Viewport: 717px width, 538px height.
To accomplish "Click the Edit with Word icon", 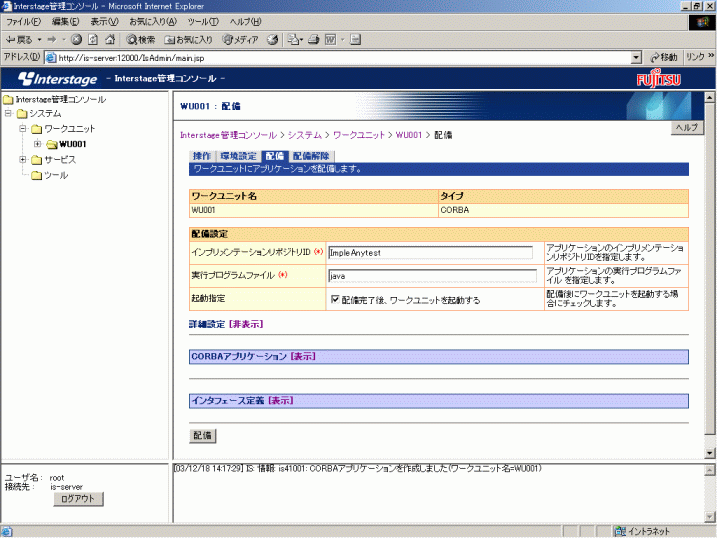I will pos(330,40).
